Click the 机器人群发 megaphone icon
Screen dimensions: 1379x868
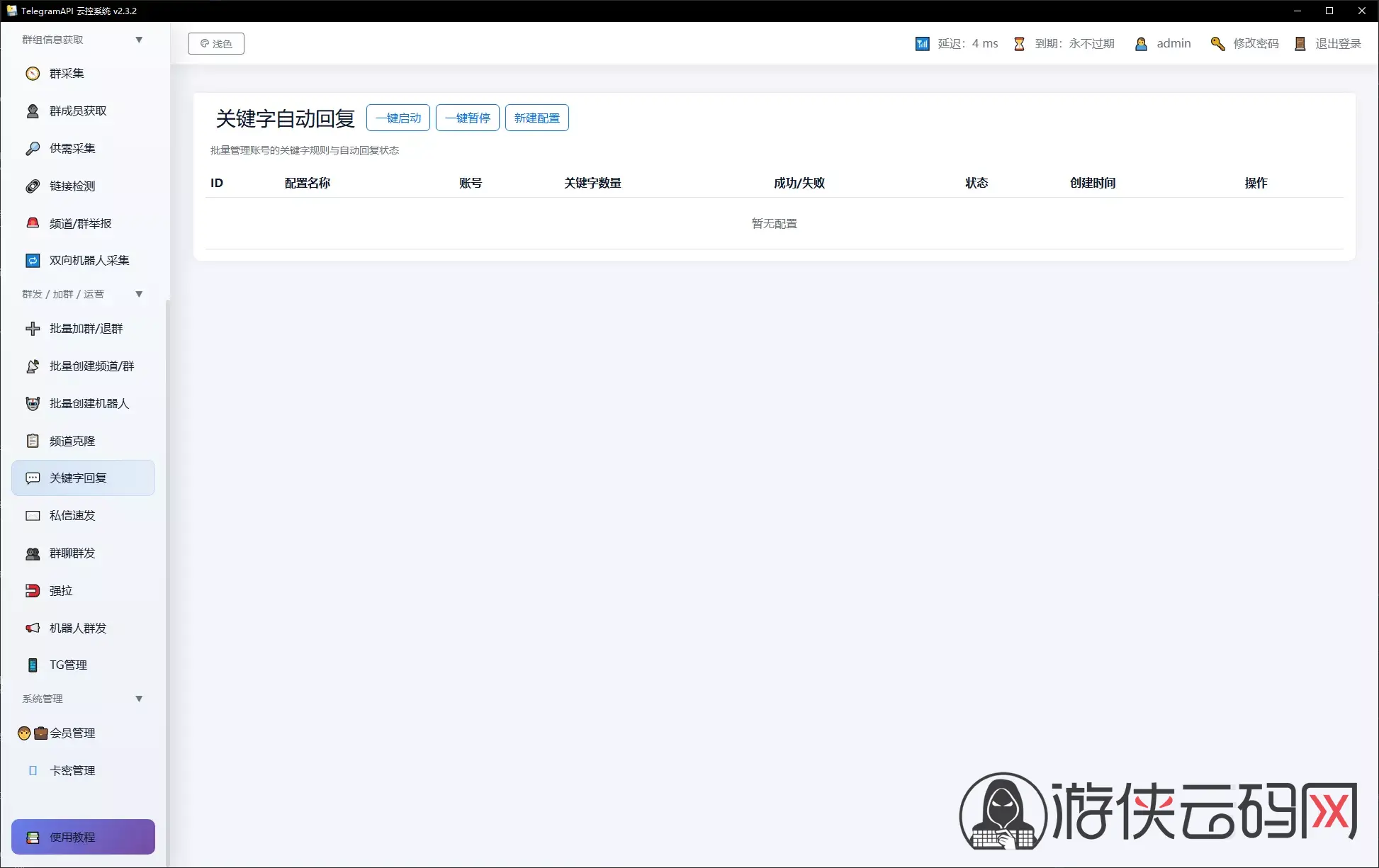click(x=33, y=629)
